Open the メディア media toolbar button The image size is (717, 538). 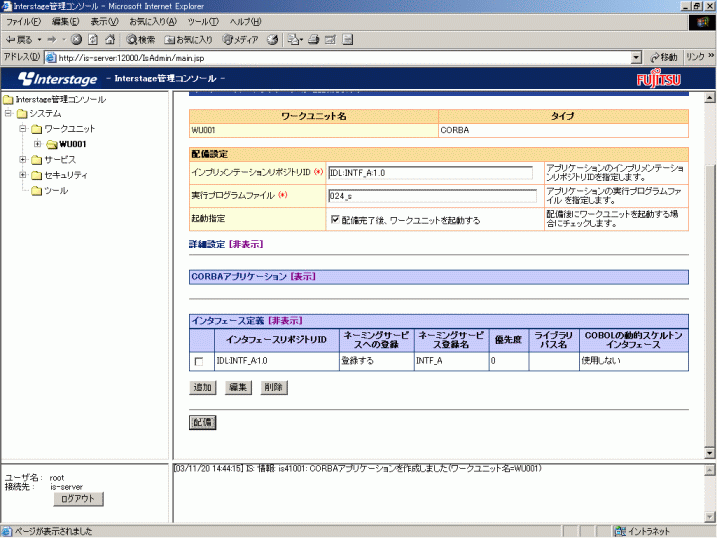coord(240,40)
